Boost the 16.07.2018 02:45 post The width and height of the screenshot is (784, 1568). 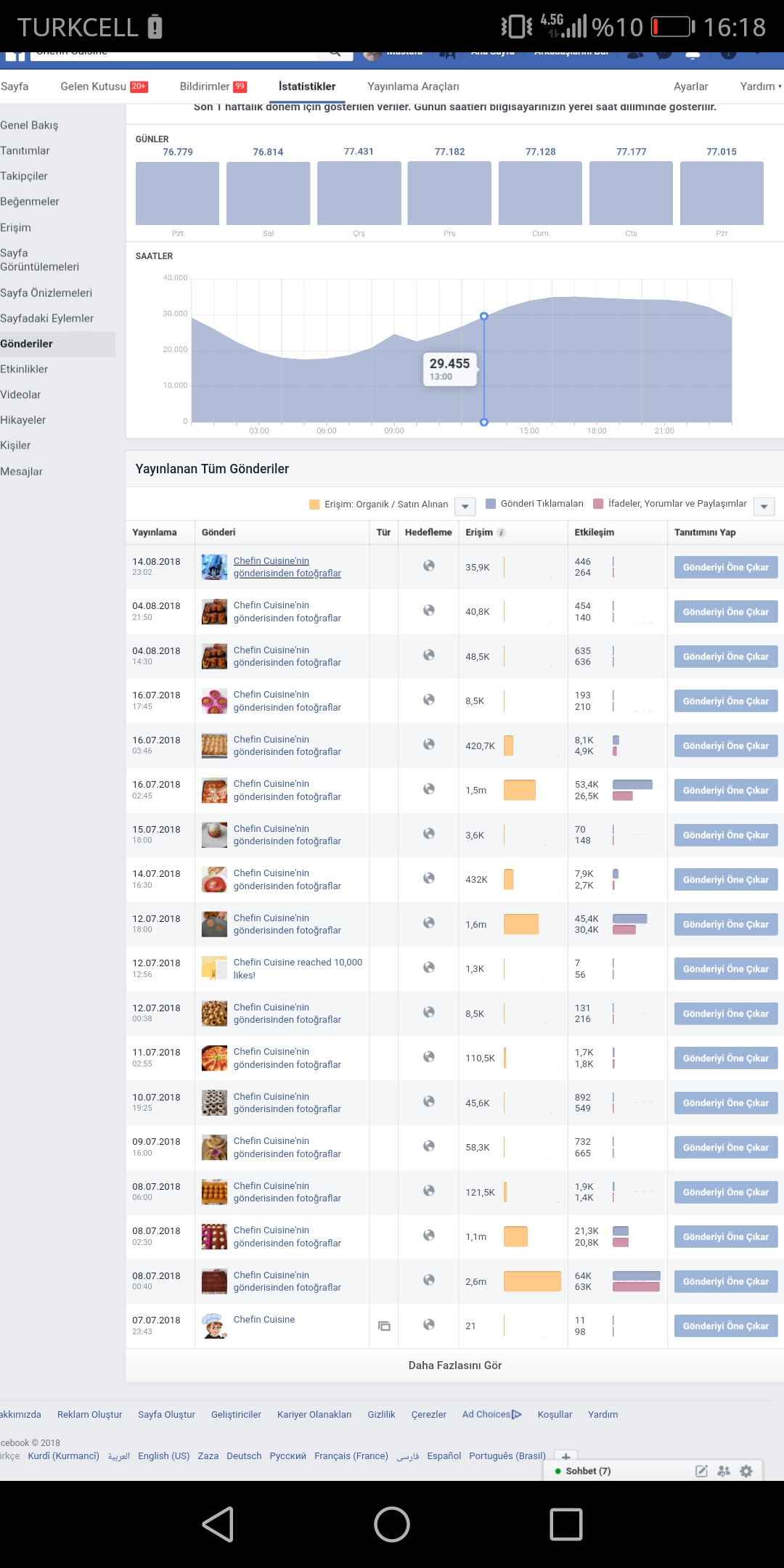pyautogui.click(x=726, y=791)
